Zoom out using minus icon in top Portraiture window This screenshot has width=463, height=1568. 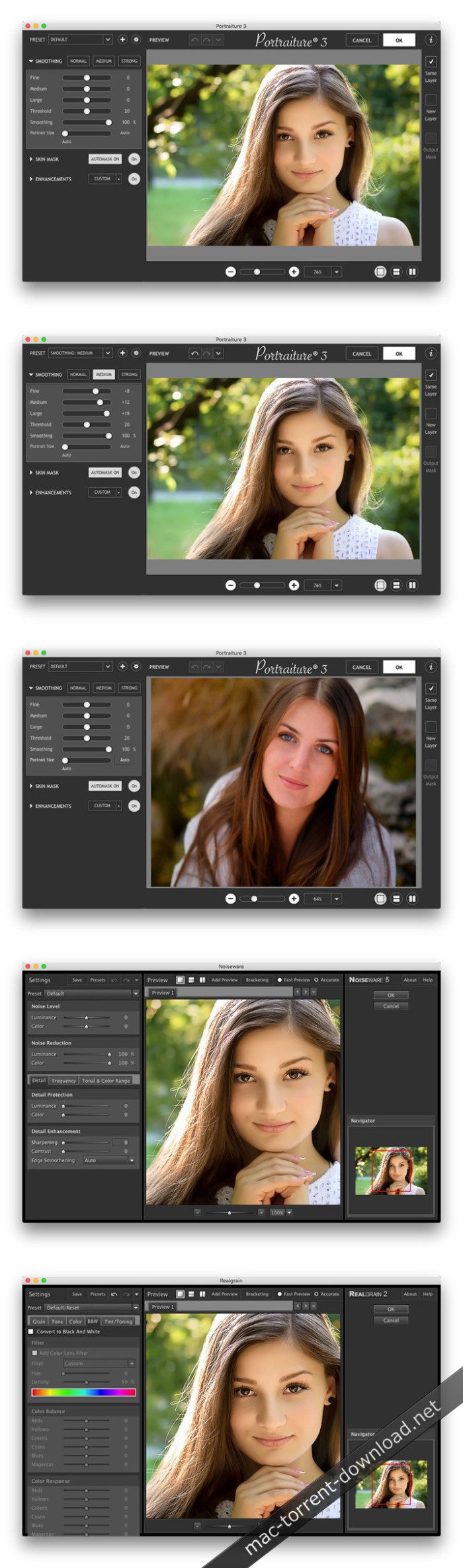click(x=230, y=272)
